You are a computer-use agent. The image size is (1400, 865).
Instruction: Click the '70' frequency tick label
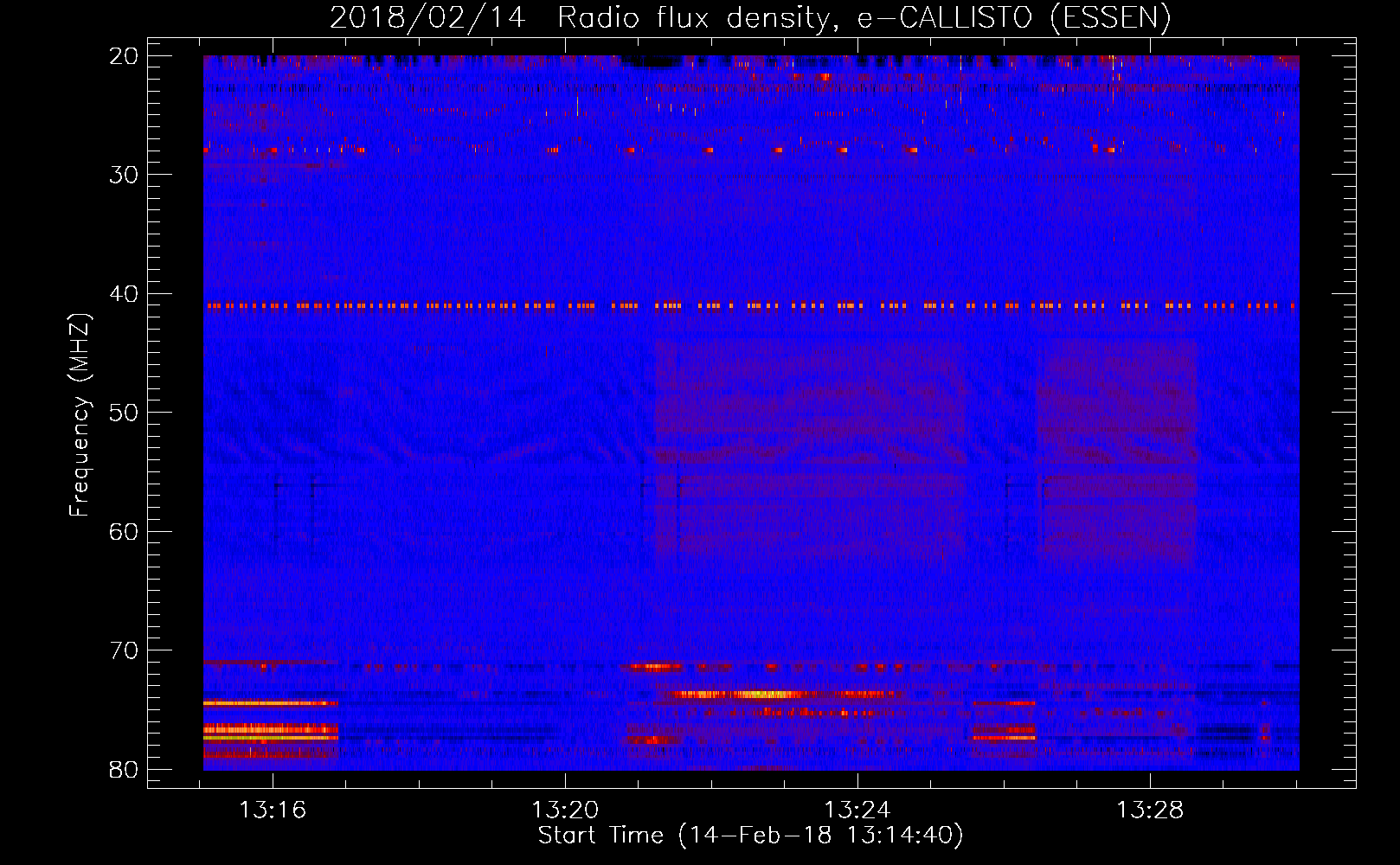(124, 650)
